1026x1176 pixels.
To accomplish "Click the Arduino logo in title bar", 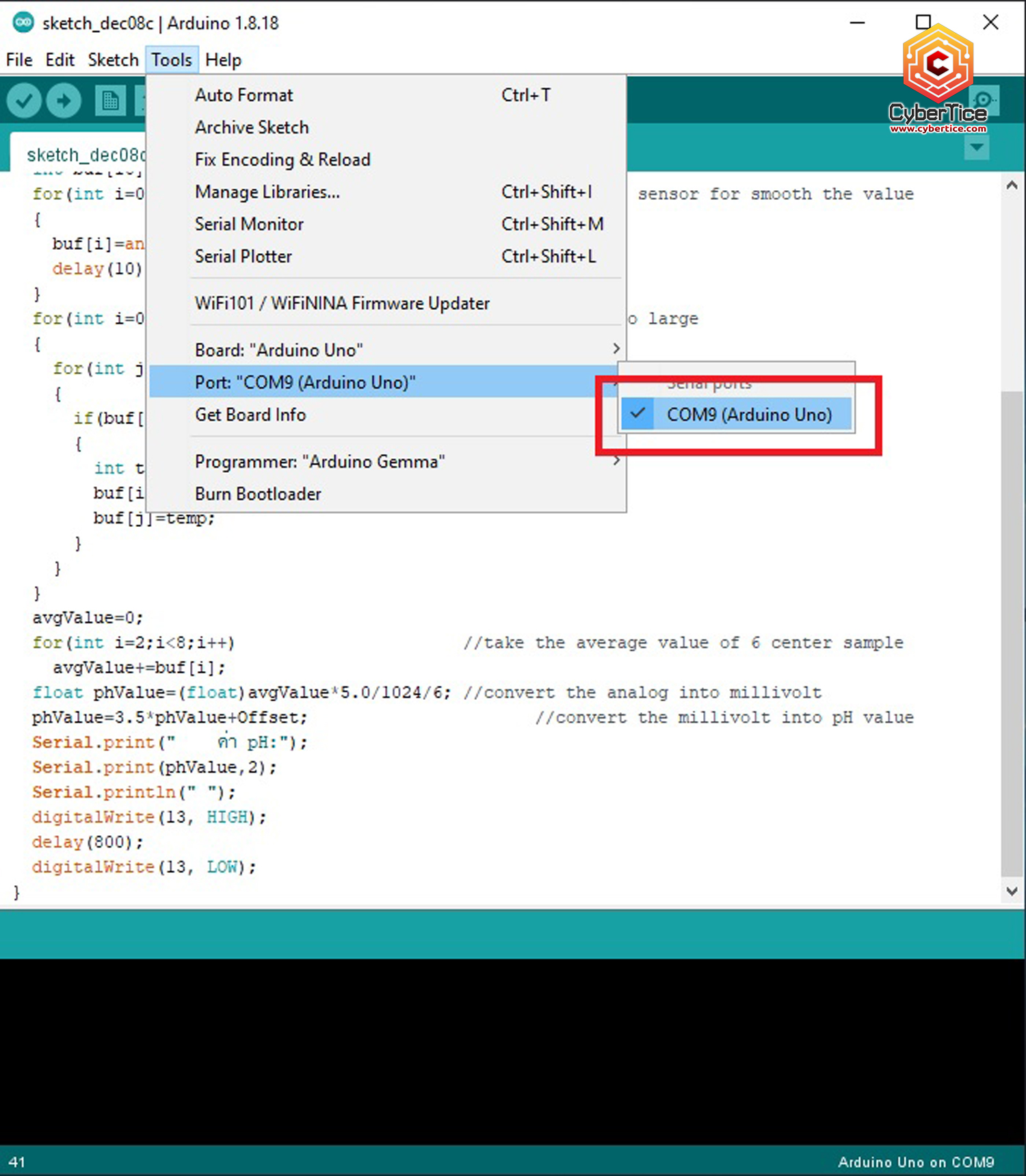I will pos(23,23).
